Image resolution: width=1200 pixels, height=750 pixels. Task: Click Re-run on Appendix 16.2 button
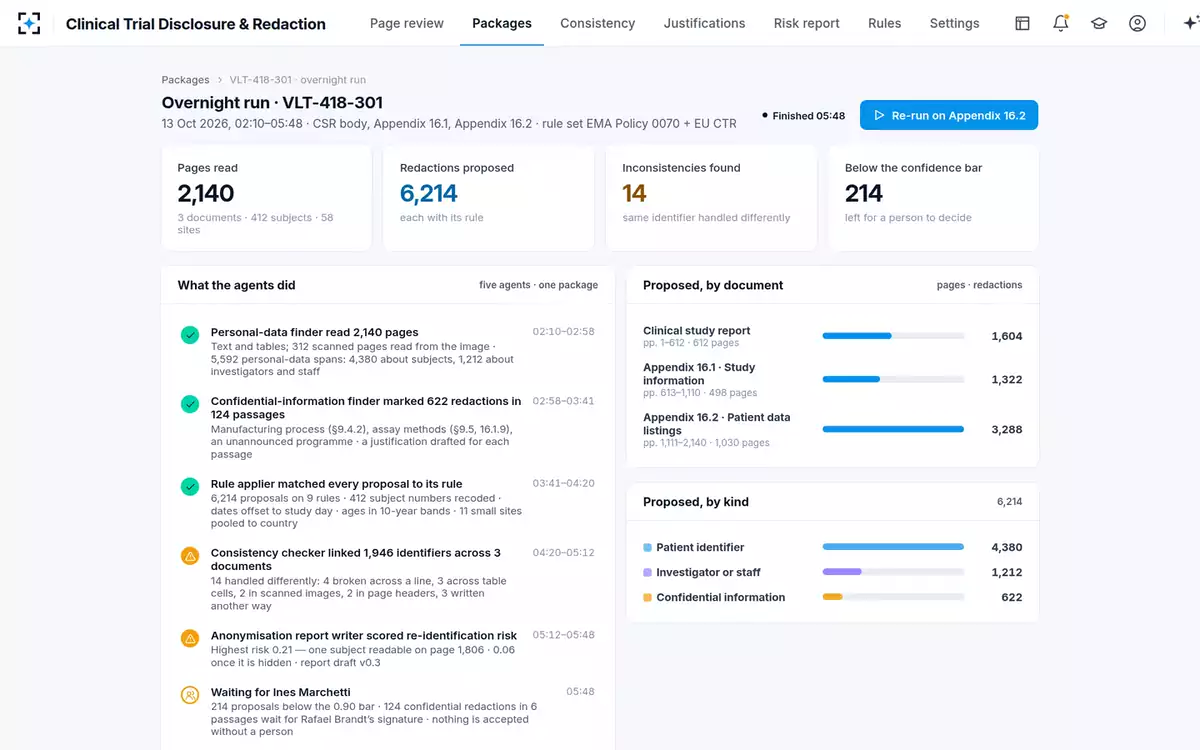click(949, 115)
